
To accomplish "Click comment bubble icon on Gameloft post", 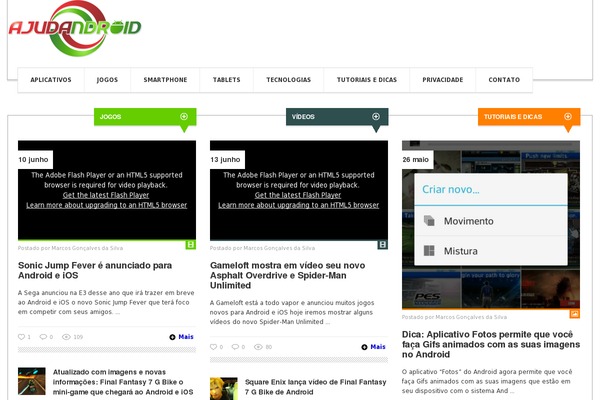I will tap(235, 347).
